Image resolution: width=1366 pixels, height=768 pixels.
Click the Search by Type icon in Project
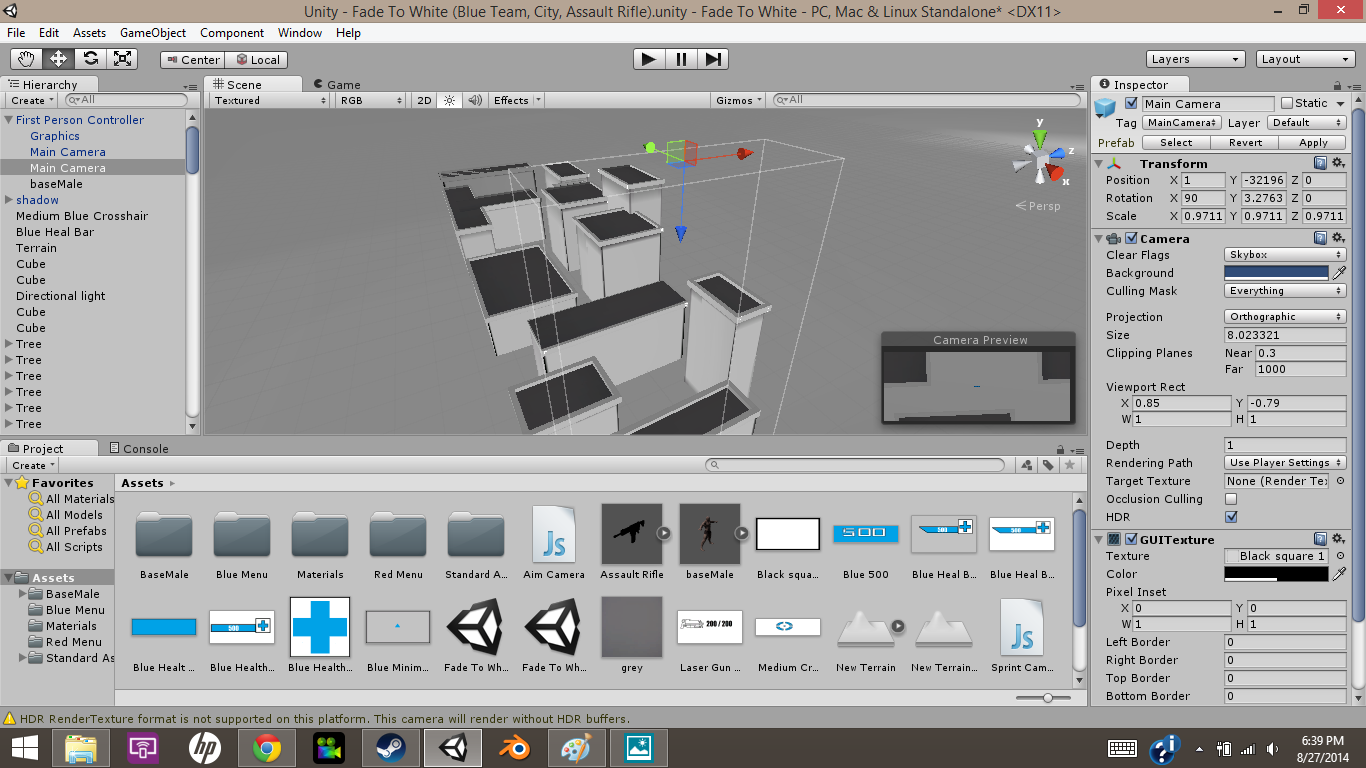point(1027,465)
